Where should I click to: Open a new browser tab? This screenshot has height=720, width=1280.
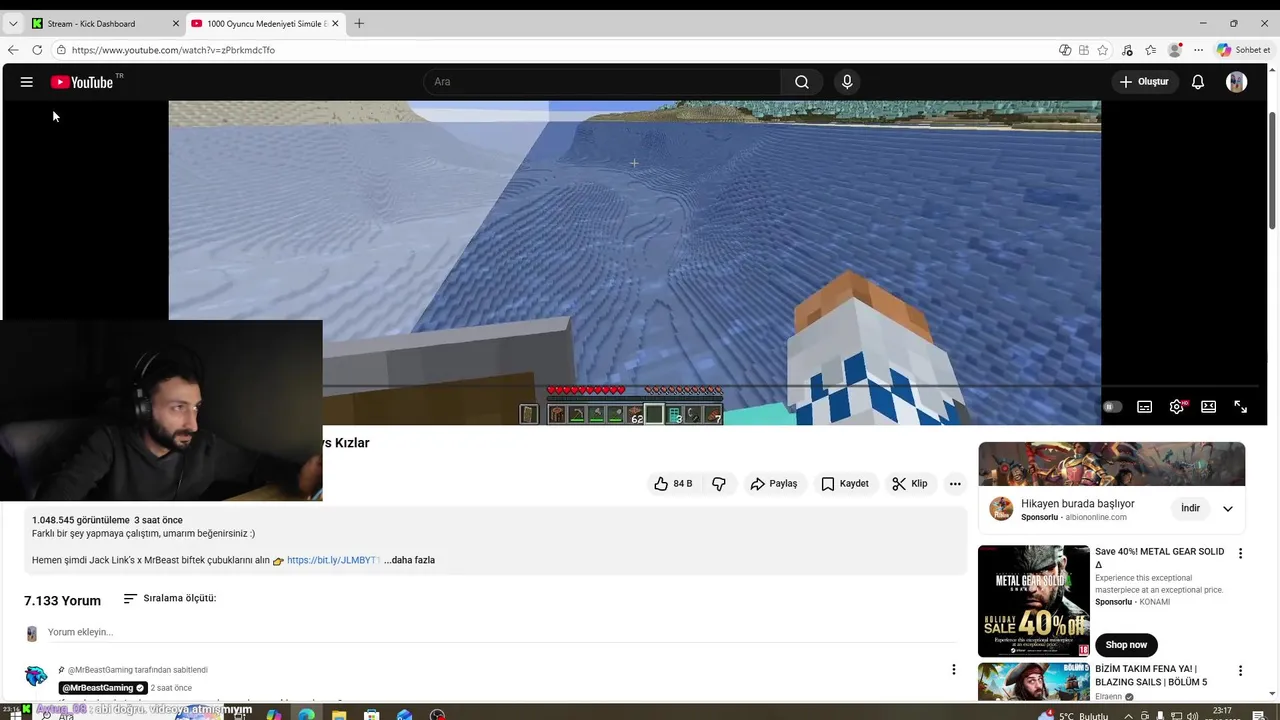pyautogui.click(x=359, y=23)
